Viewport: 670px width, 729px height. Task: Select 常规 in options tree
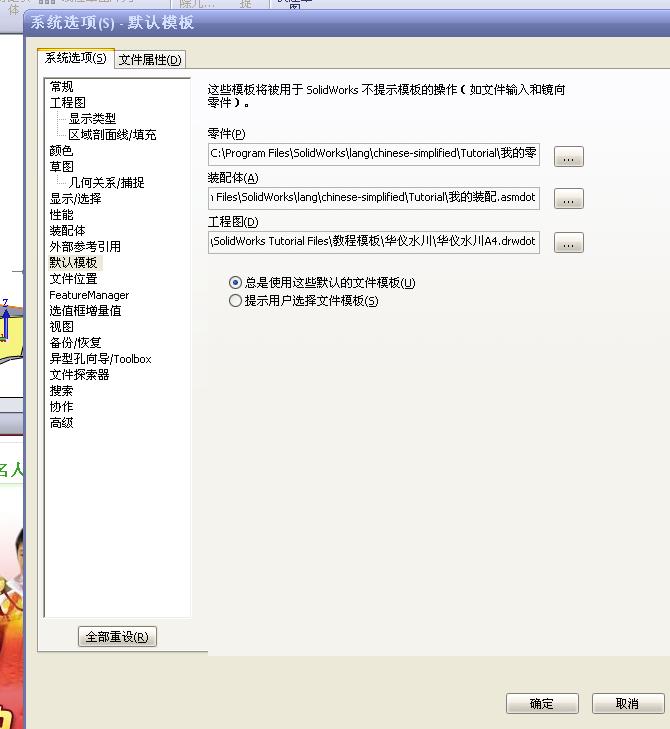pyautogui.click(x=61, y=86)
